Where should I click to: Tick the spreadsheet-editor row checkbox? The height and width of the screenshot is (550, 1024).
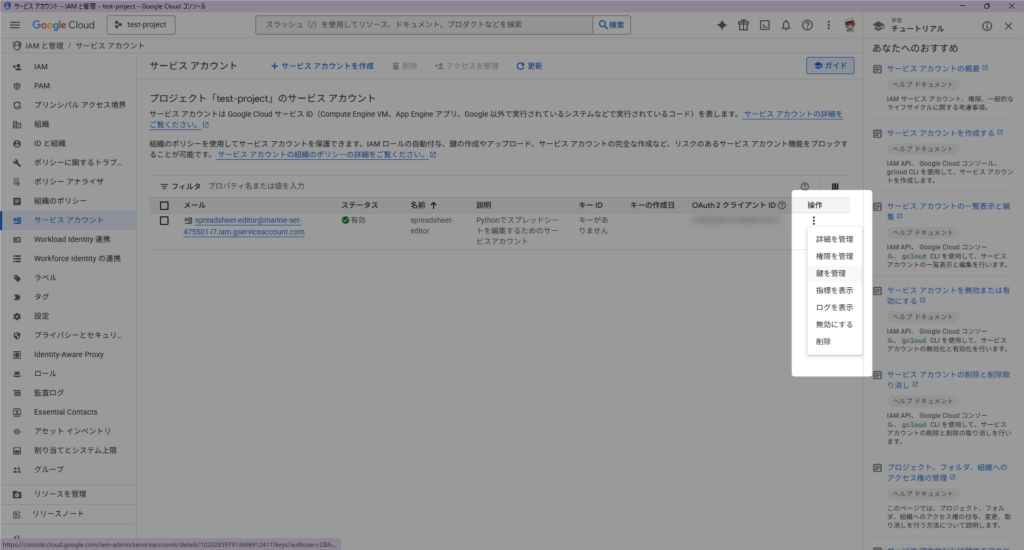pyautogui.click(x=165, y=221)
